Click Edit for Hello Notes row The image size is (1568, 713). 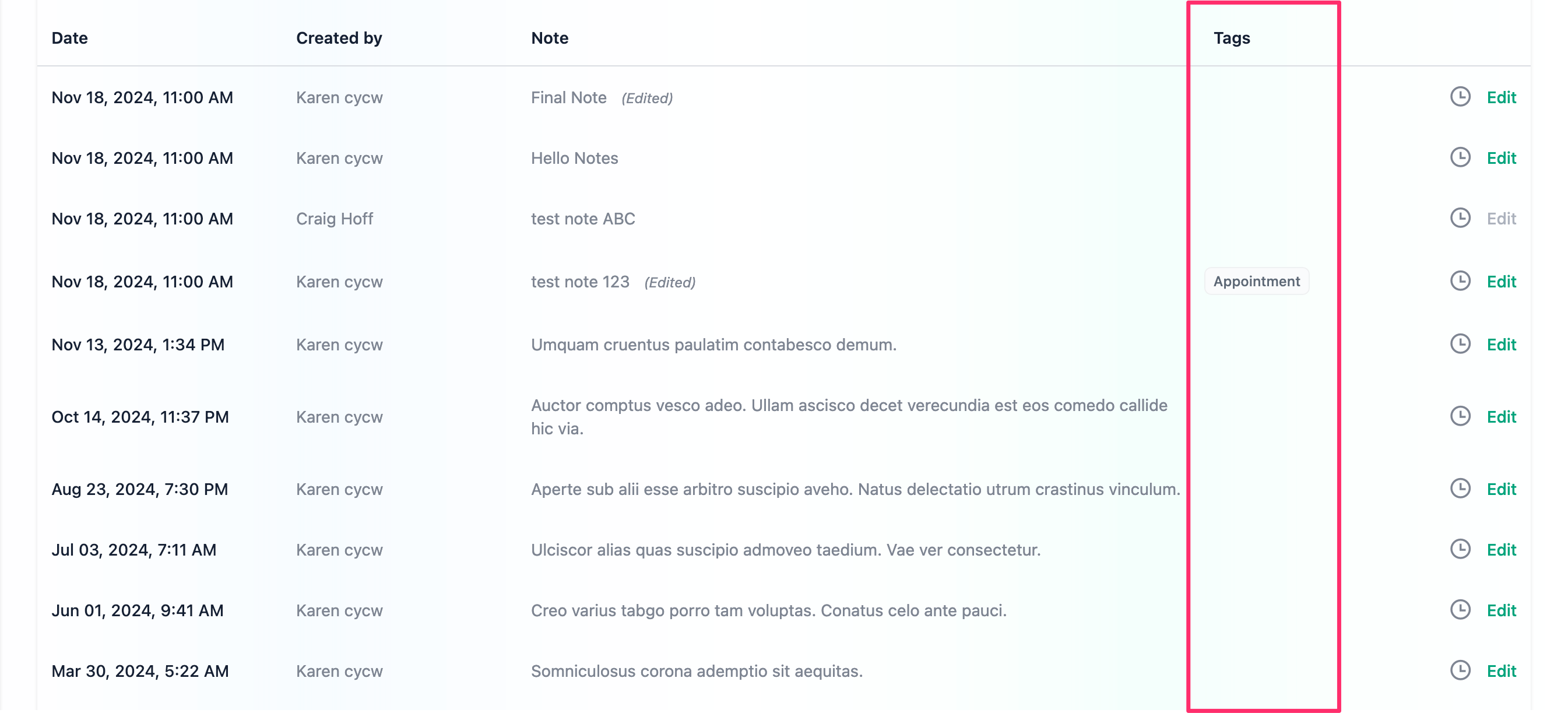pyautogui.click(x=1501, y=159)
